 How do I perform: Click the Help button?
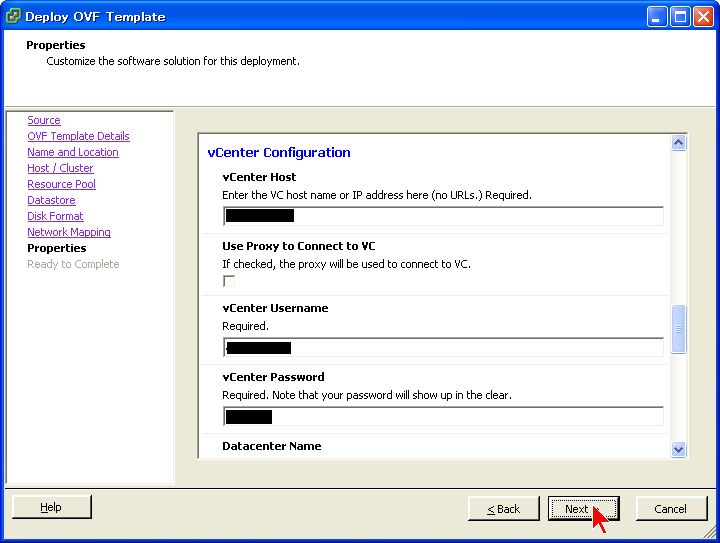click(51, 507)
